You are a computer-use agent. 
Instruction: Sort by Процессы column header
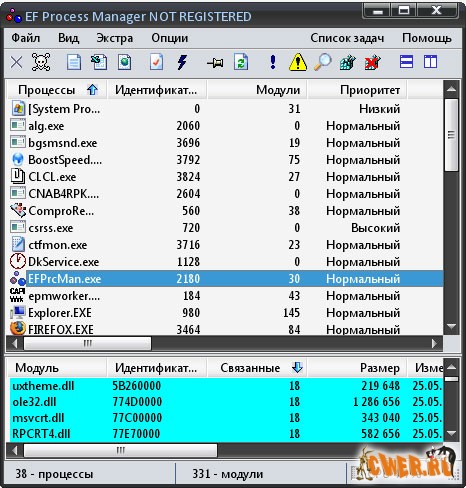57,90
